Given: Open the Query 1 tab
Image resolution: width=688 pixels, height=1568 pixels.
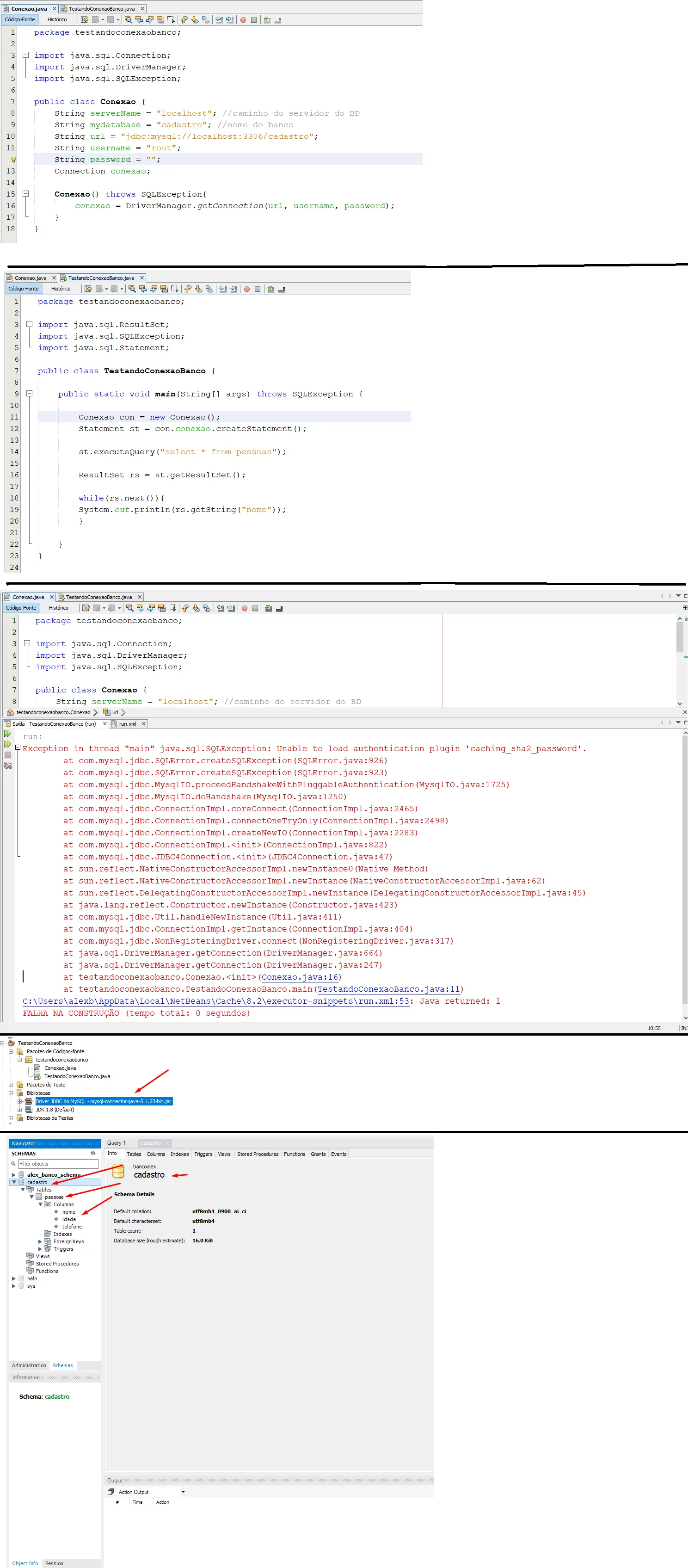Looking at the screenshot, I should coord(117,1143).
